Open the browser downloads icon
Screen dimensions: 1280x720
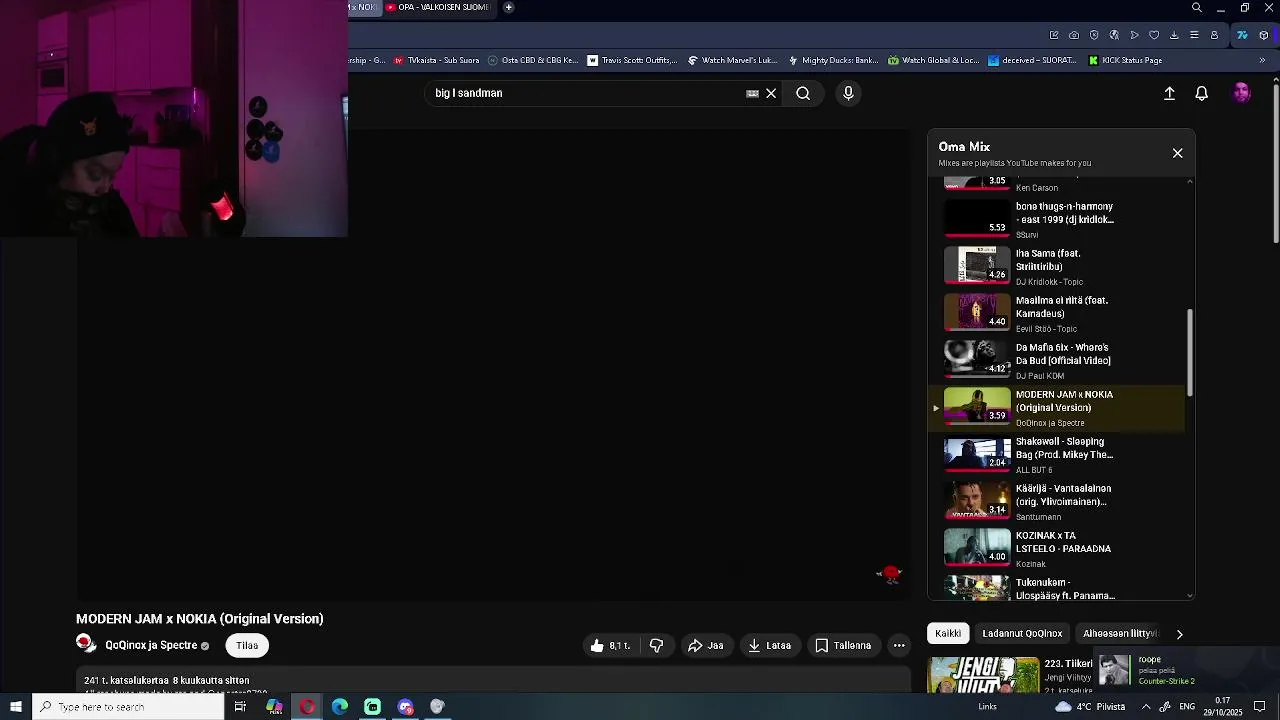tap(1174, 35)
